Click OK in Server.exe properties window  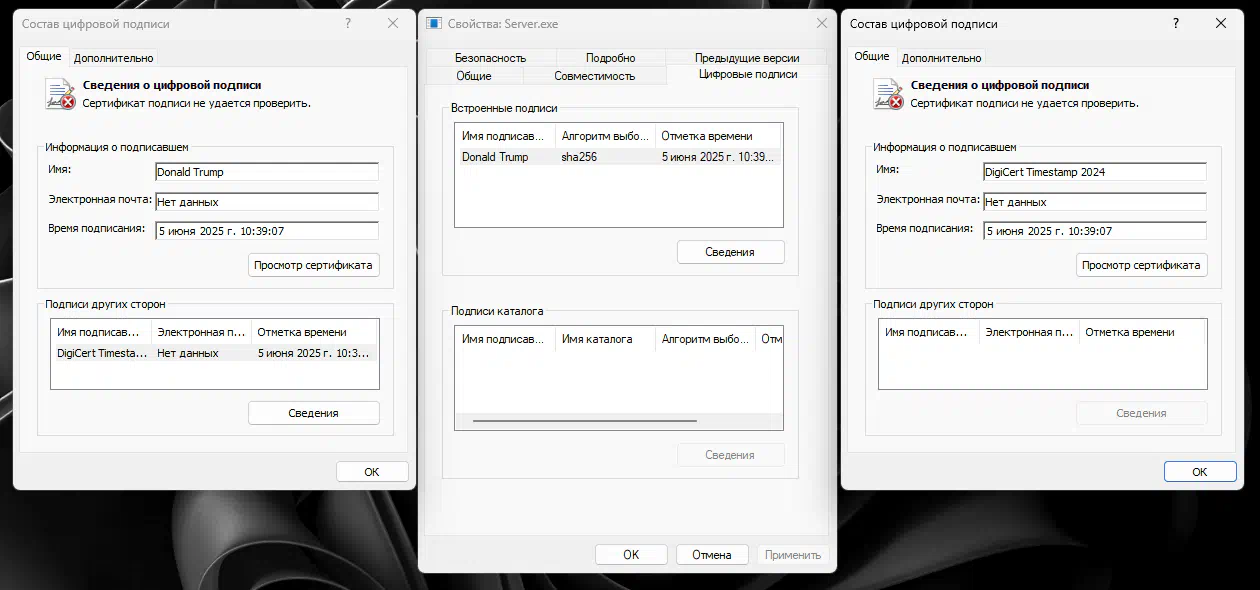coord(631,555)
